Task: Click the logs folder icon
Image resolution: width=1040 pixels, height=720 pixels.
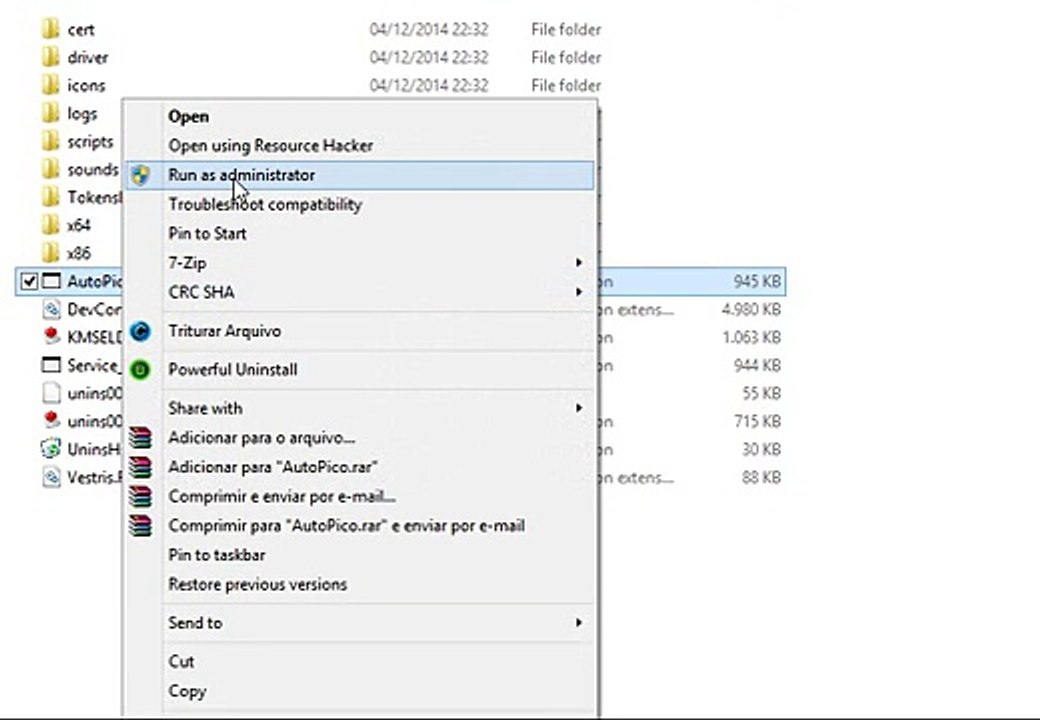Action: tap(50, 113)
